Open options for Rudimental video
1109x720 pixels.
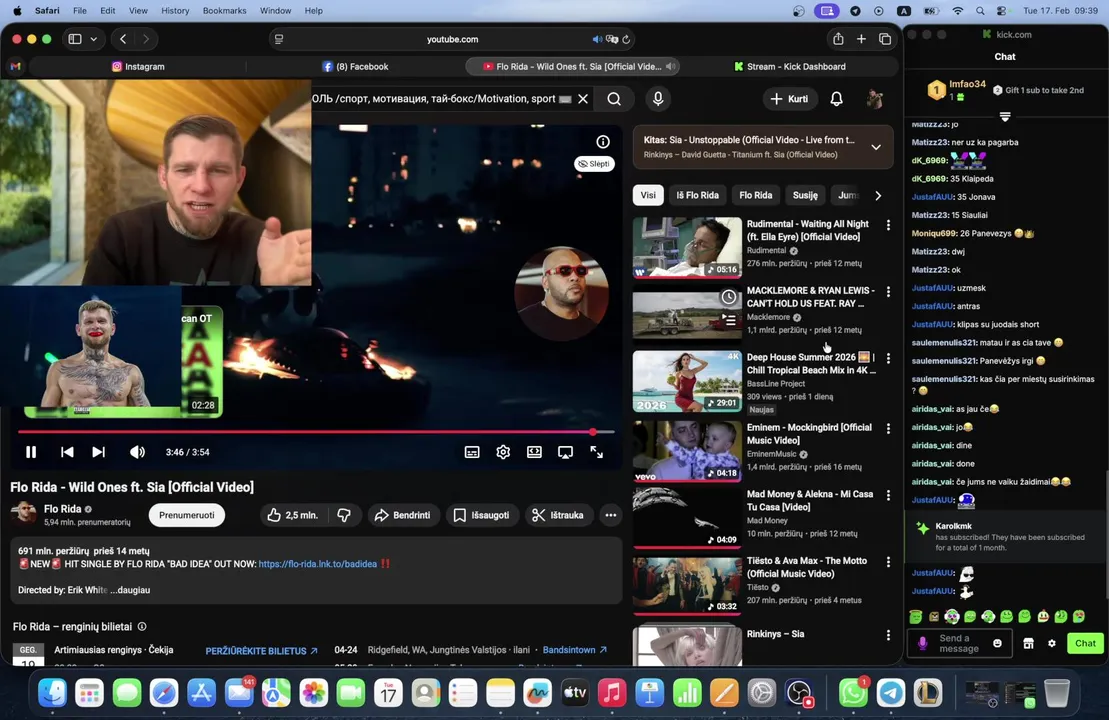888,225
